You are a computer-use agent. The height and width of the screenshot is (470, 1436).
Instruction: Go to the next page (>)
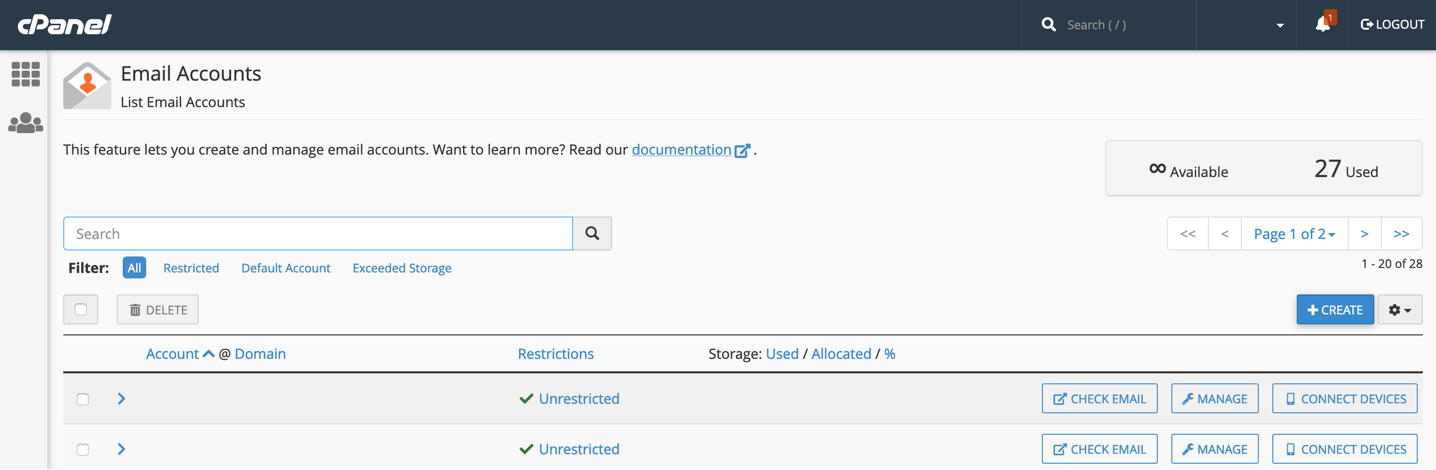click(1364, 234)
